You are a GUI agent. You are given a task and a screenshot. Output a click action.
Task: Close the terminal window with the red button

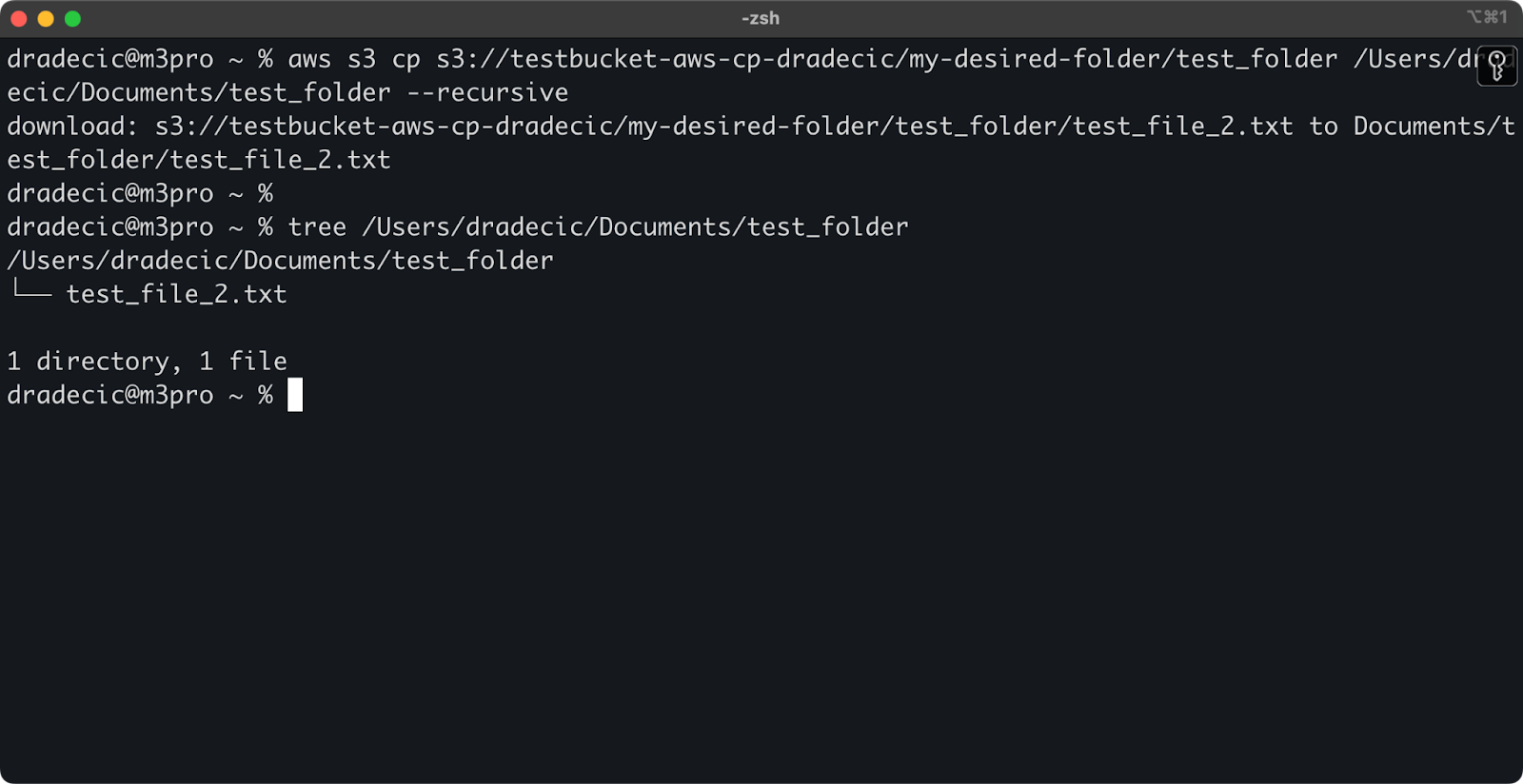pos(19,19)
